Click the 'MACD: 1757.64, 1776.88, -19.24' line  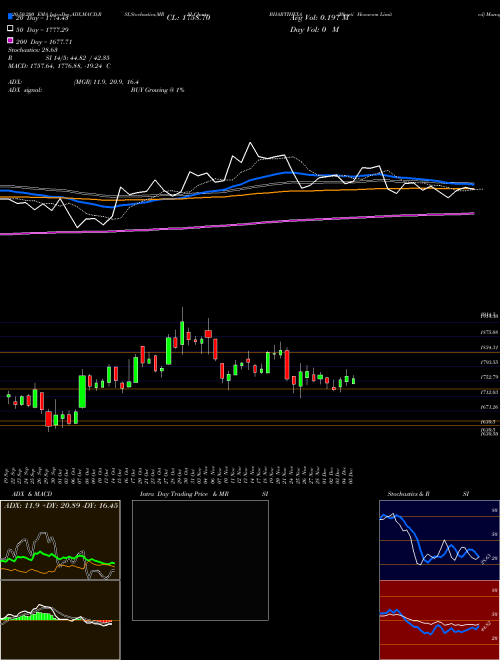pos(59,66)
